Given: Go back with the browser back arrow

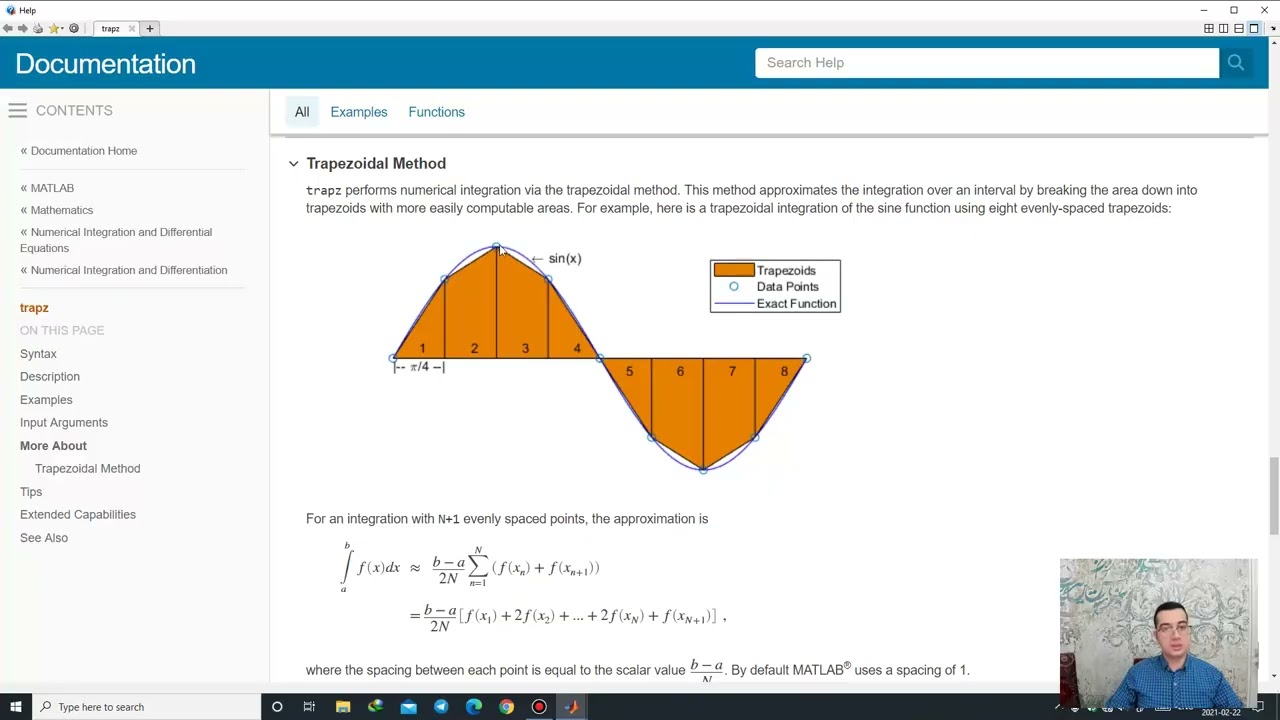Looking at the screenshot, I should pyautogui.click(x=7, y=29).
